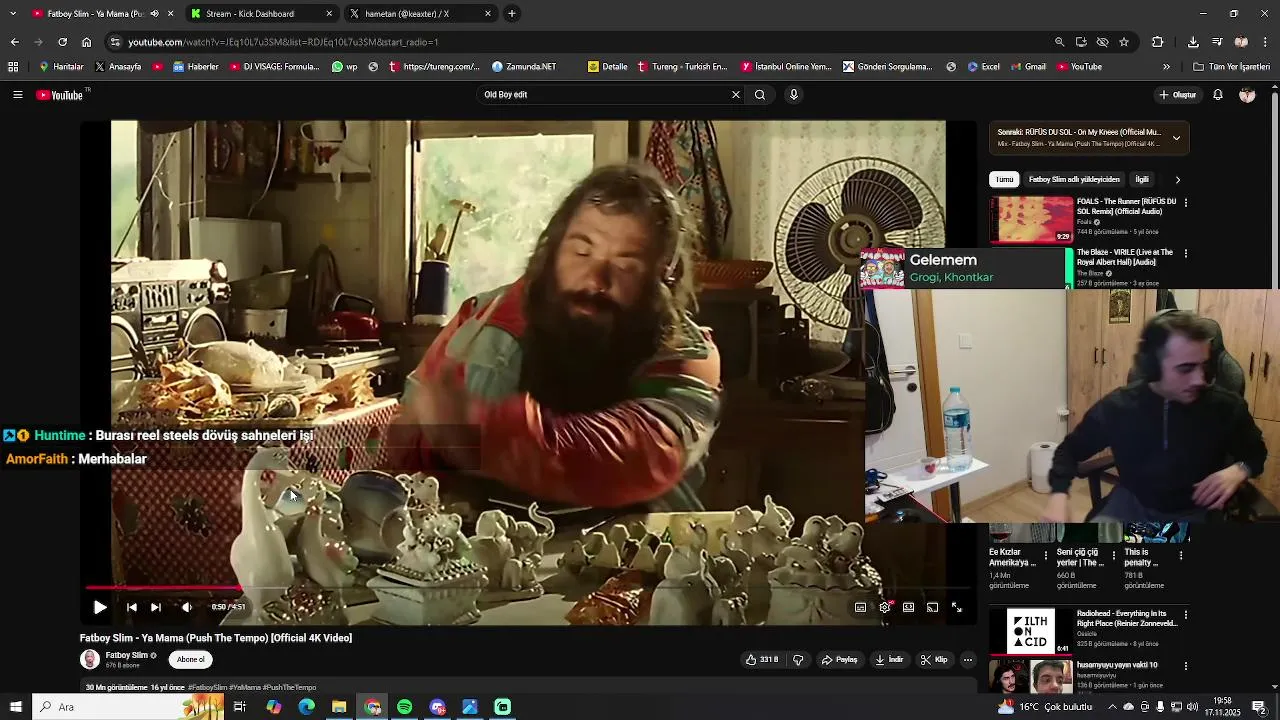Image resolution: width=1280 pixels, height=720 pixels.
Task: Open Spotify from the taskbar
Action: pos(405,707)
